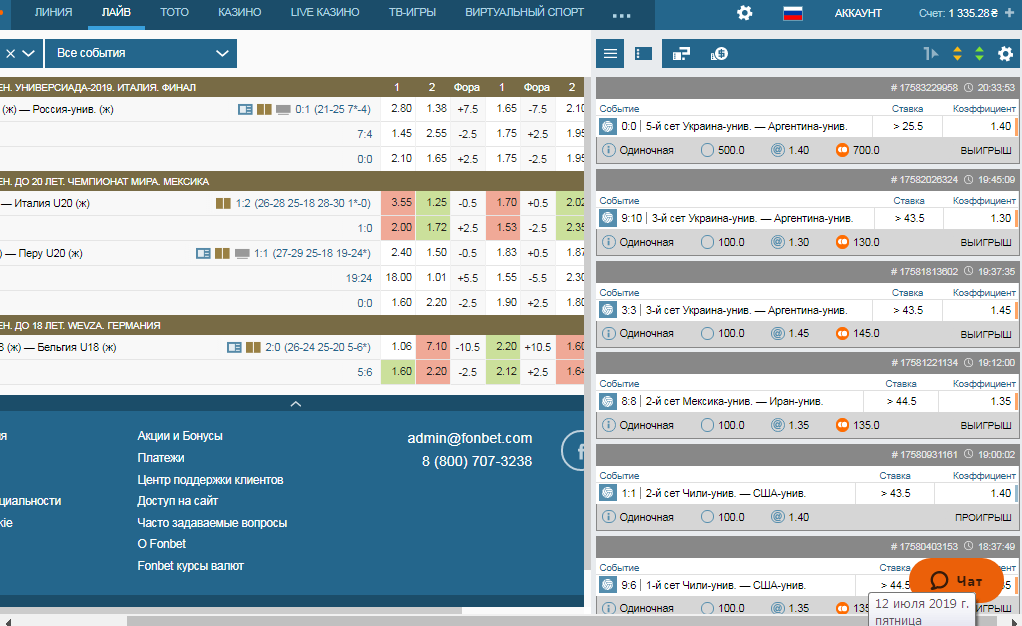1022x626 pixels.
Task: Click bet number # 17582026324 header
Action: pyautogui.click(x=924, y=179)
